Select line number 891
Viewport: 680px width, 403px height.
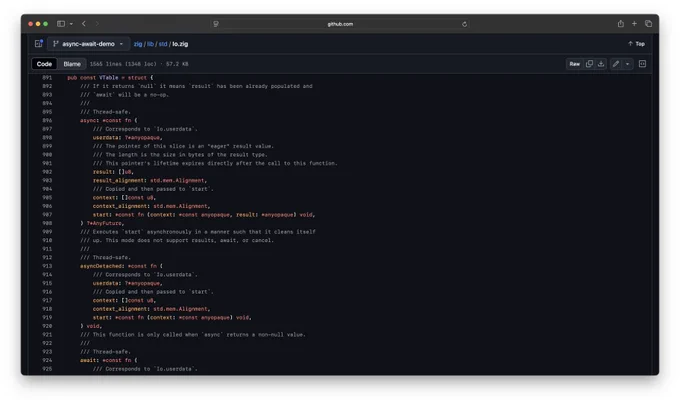pos(47,78)
